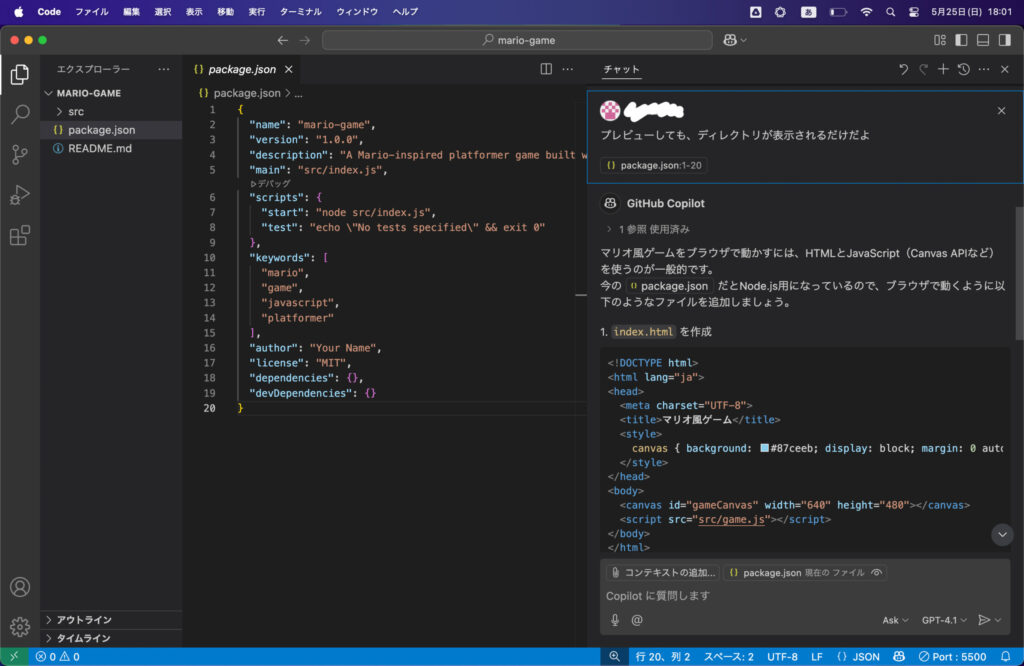The width and height of the screenshot is (1024, 666).
Task: Open Explorer views and more actions
Action: tap(163, 69)
